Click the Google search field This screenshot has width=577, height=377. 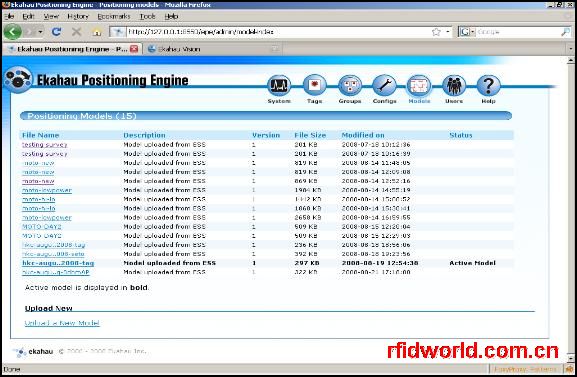click(518, 32)
